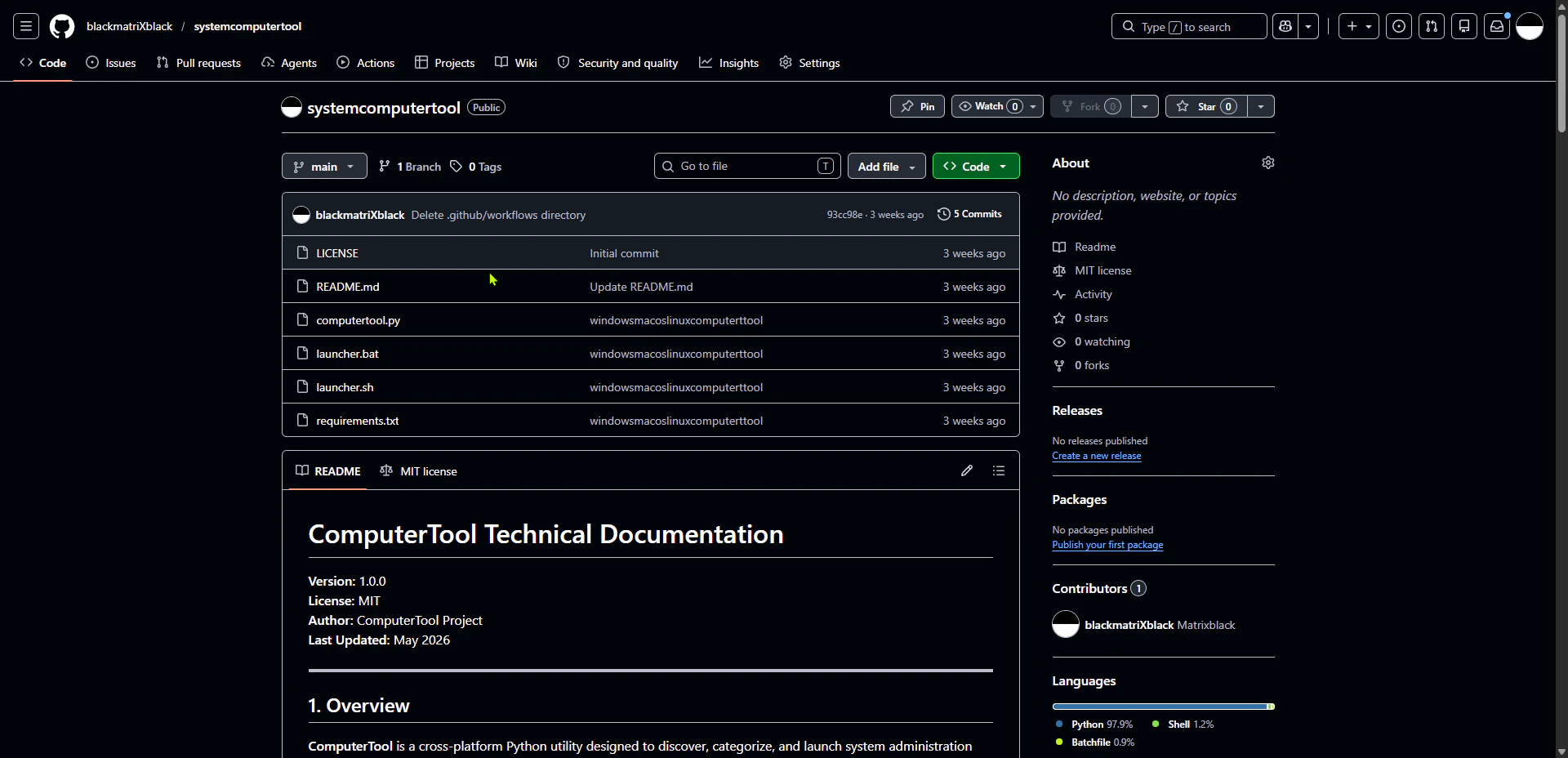The width and height of the screenshot is (1568, 758).
Task: Open blackmatriXblack commit author link
Action: 360,215
